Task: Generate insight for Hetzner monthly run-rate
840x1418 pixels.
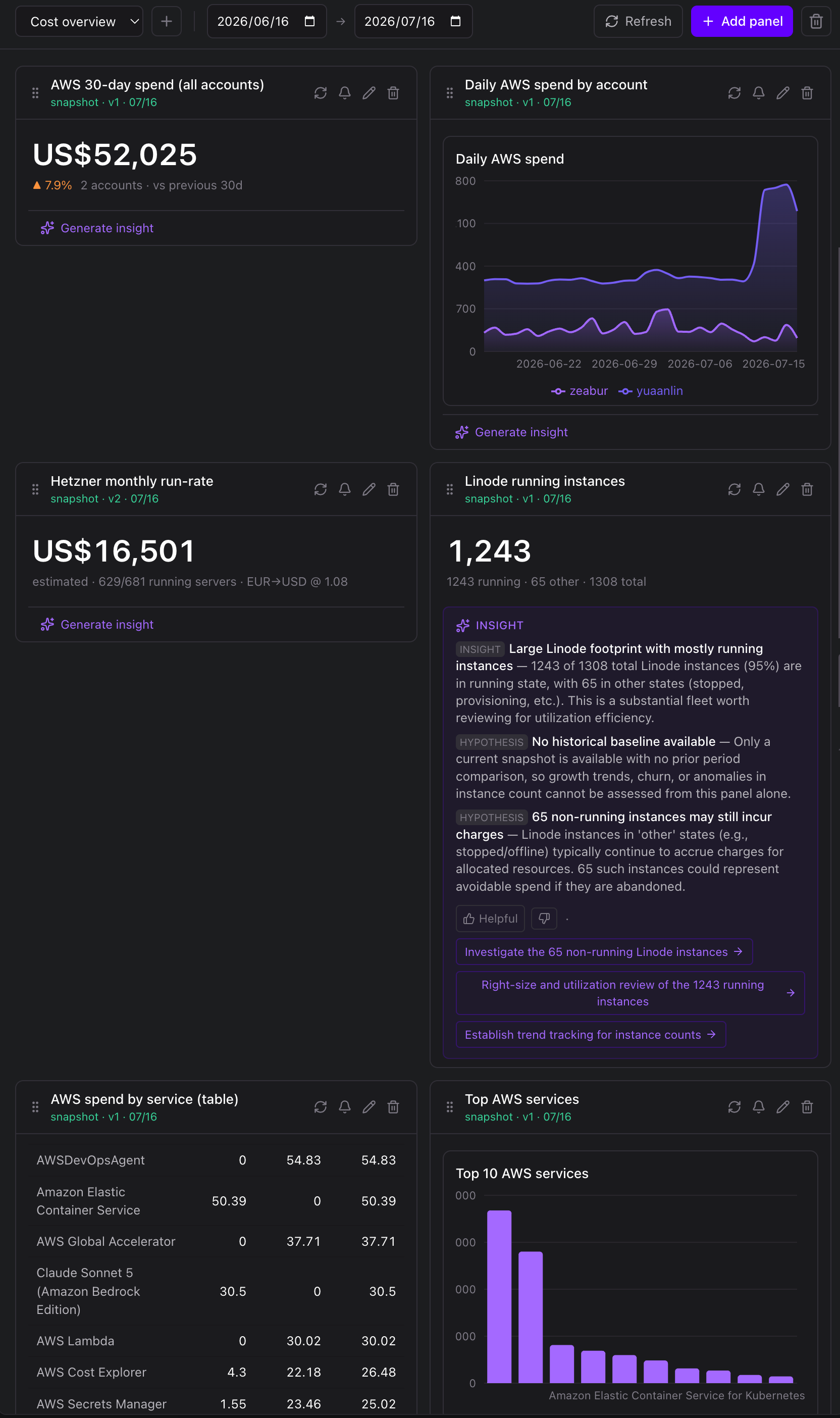Action: point(97,624)
